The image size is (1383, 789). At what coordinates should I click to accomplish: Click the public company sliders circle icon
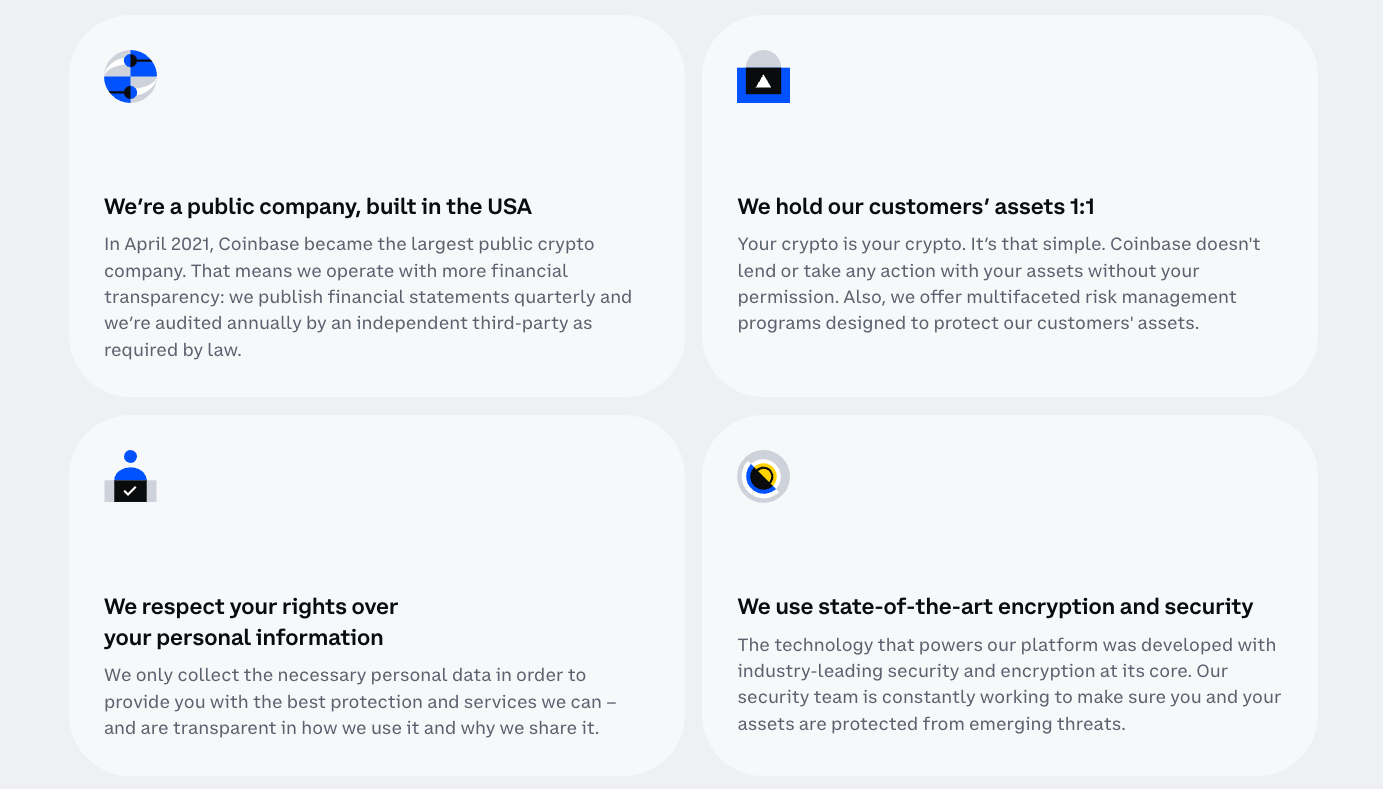point(130,76)
